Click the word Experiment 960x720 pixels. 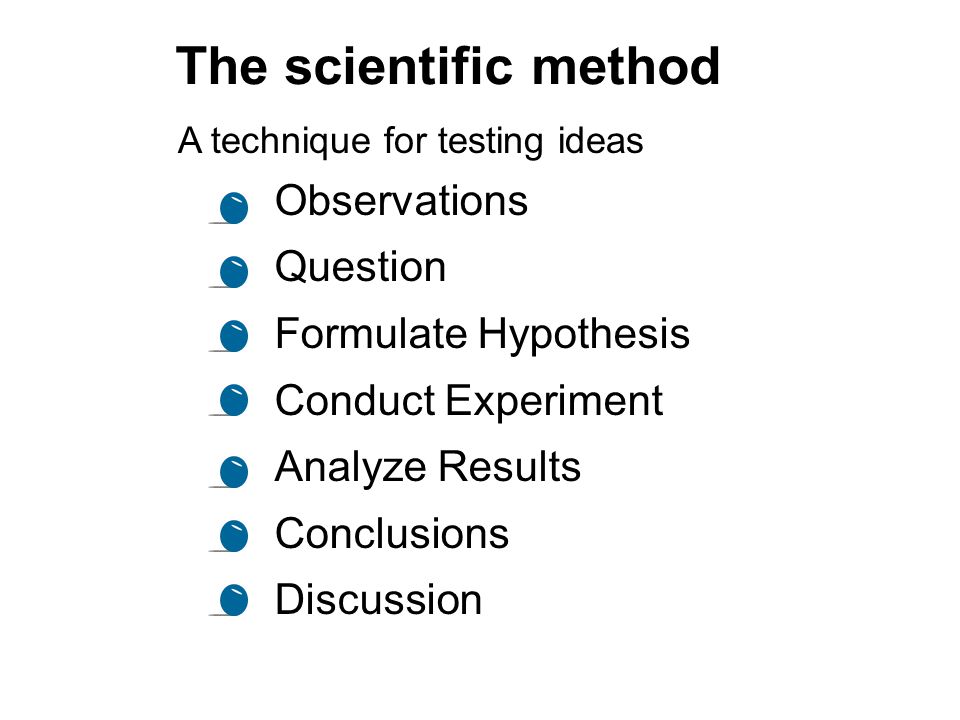(554, 402)
